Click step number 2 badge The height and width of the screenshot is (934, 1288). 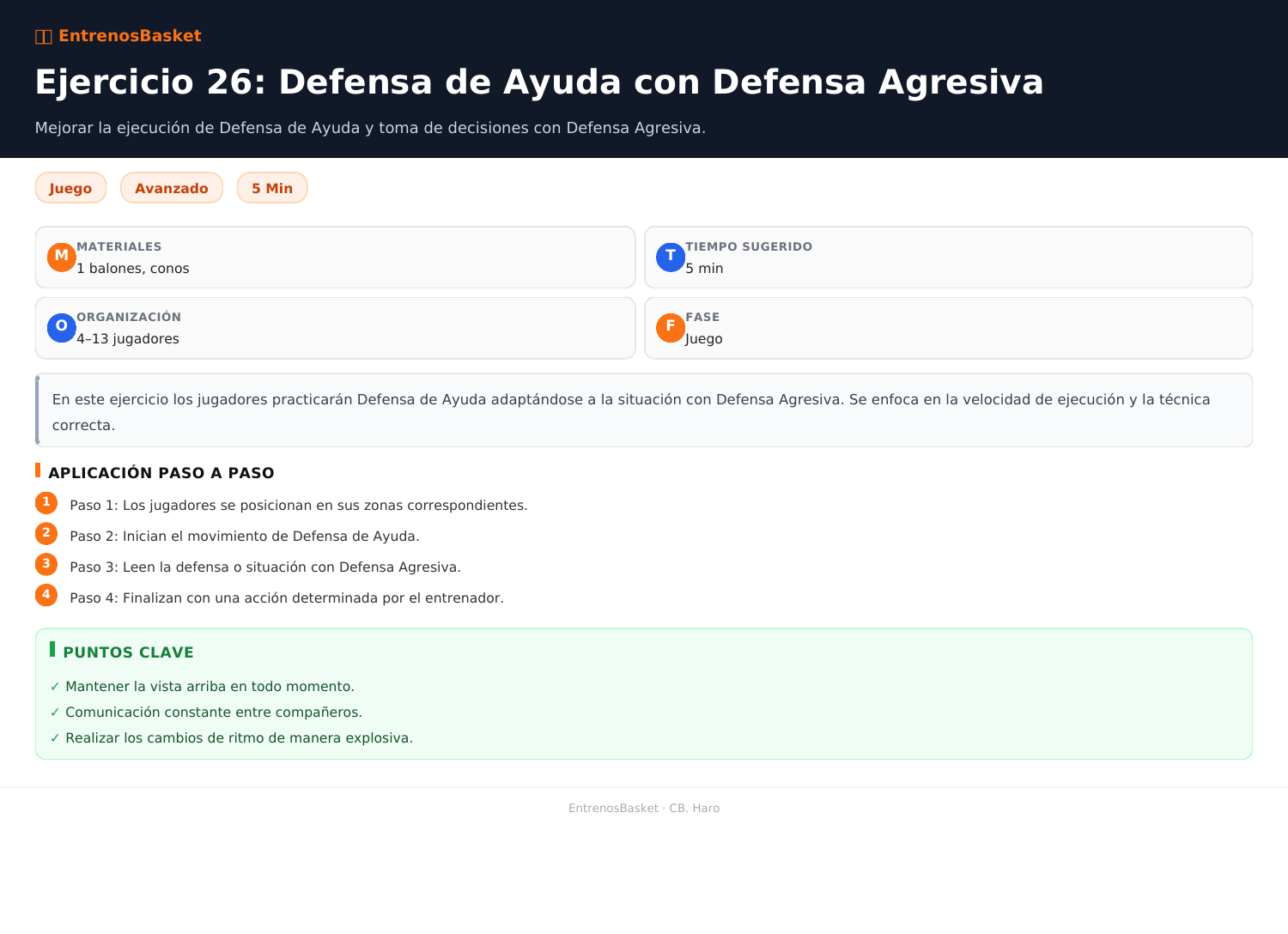46,534
